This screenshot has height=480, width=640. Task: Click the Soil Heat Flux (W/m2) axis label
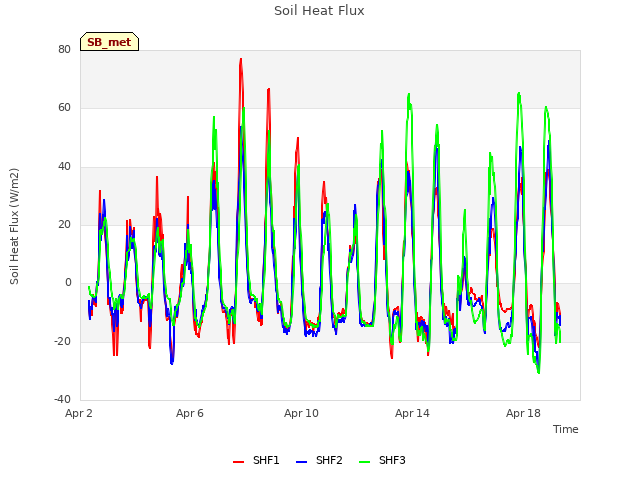(x=14, y=226)
